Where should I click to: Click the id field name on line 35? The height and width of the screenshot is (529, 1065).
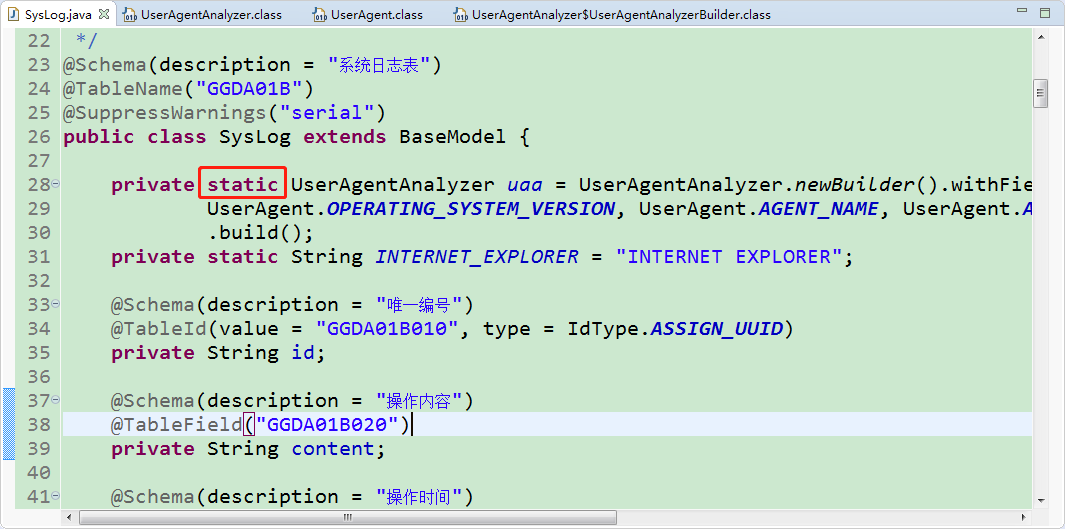click(x=303, y=352)
